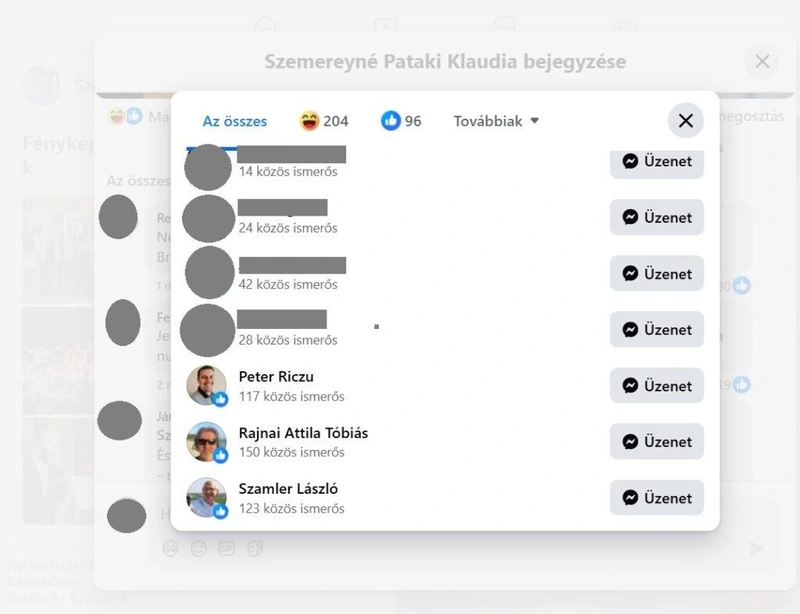Open the Szamler László name link

(288, 489)
